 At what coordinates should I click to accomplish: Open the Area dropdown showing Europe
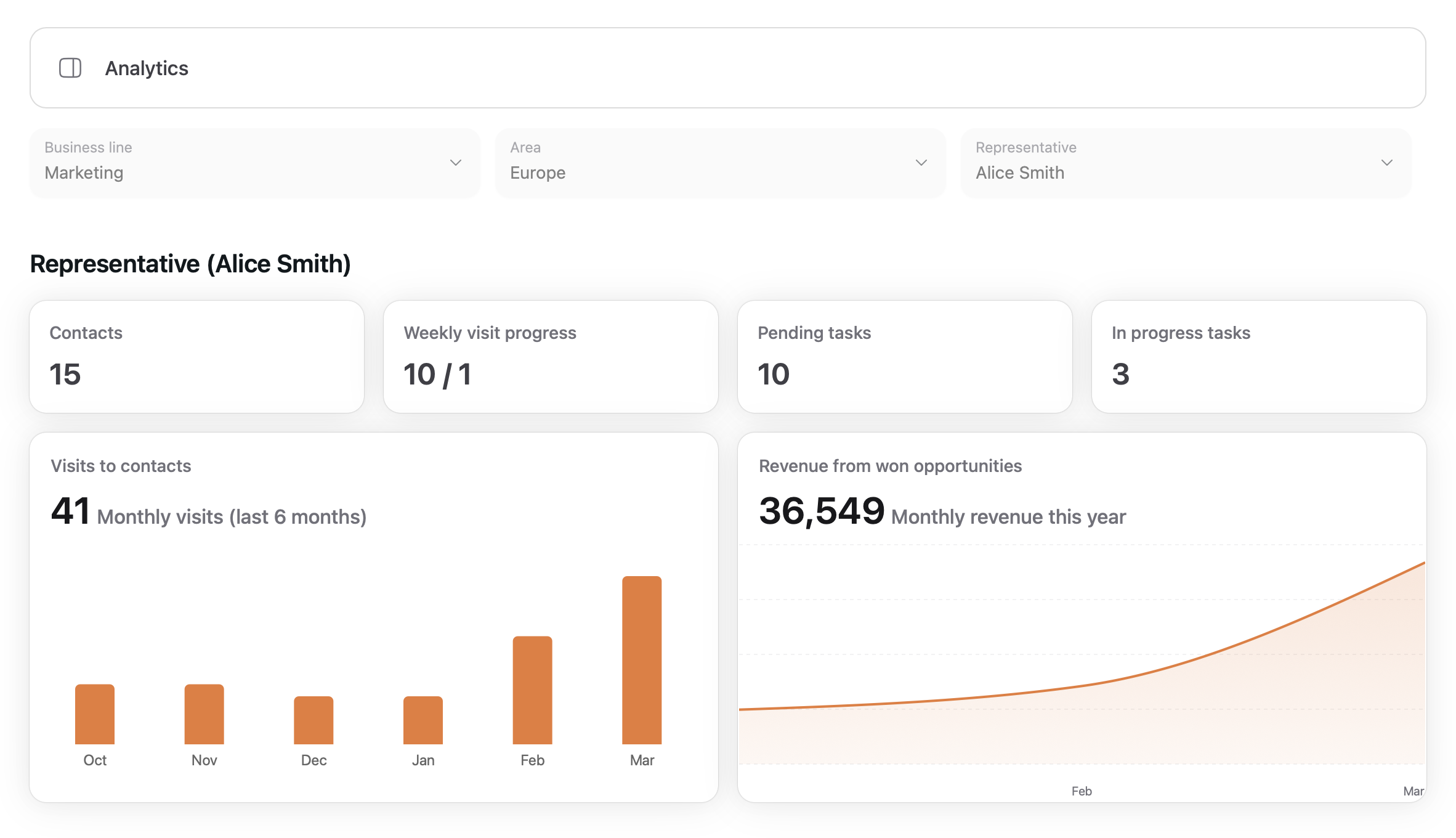(x=719, y=162)
